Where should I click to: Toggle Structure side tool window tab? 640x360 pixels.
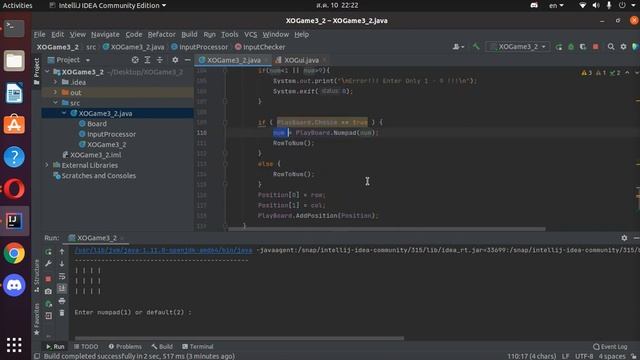click(36, 276)
